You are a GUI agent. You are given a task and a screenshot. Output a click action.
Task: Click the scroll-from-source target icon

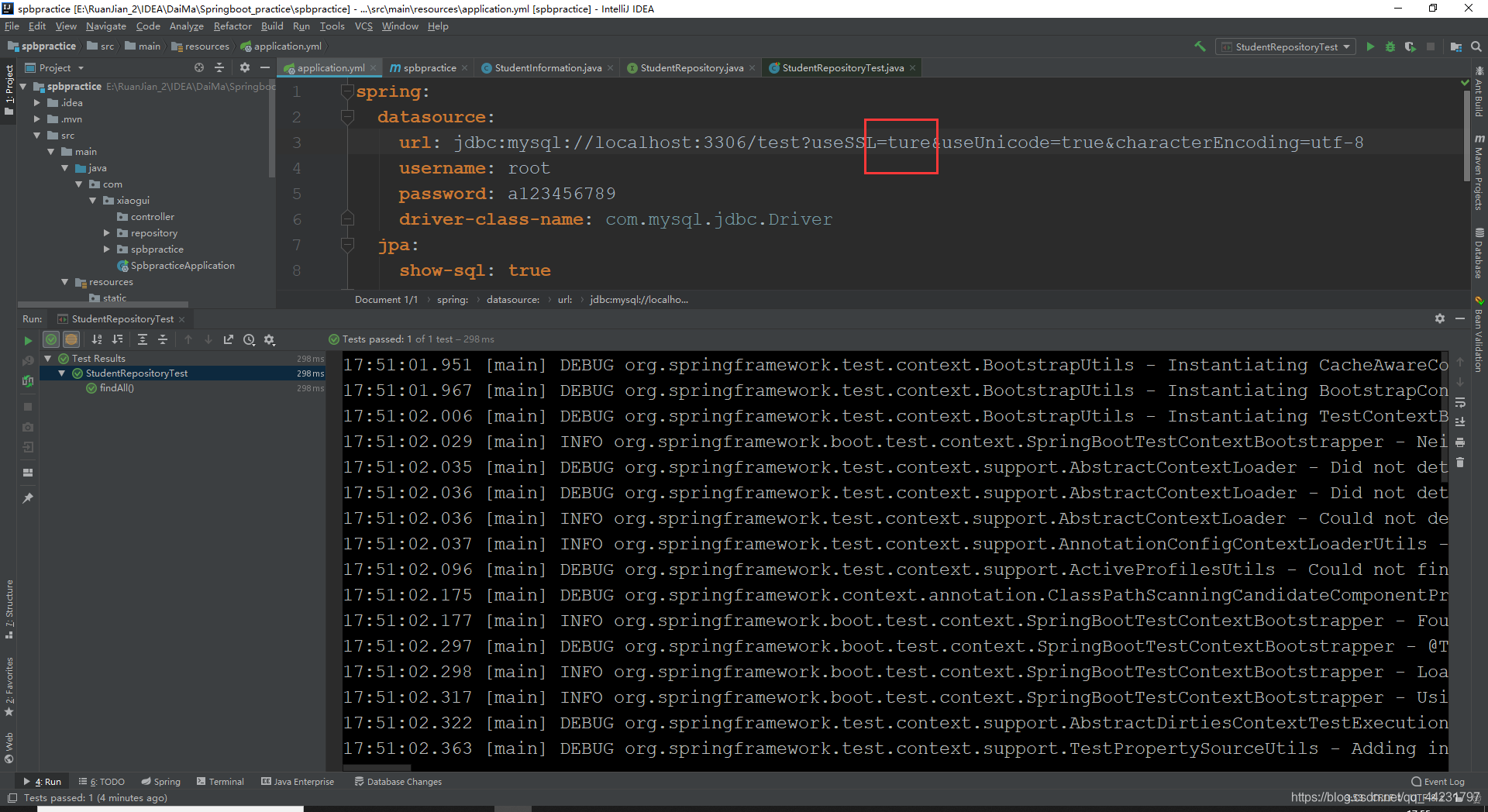(199, 67)
